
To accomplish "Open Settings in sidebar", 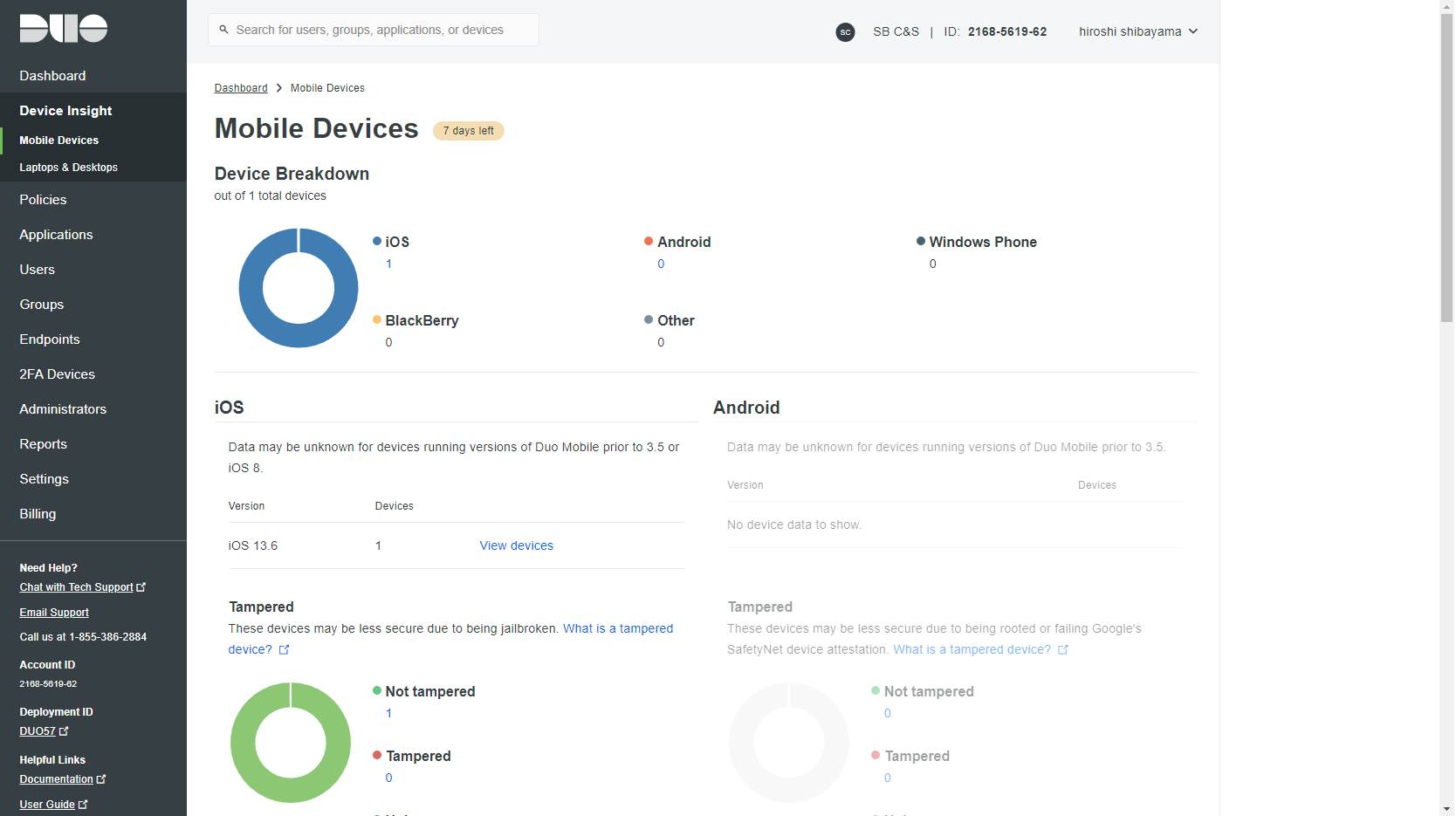I will point(44,479).
